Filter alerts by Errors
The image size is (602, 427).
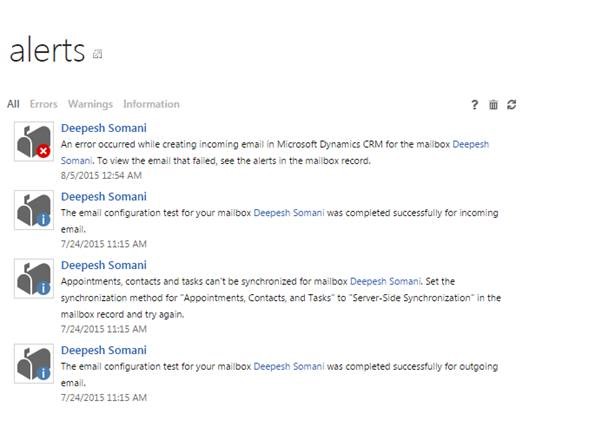pos(43,104)
